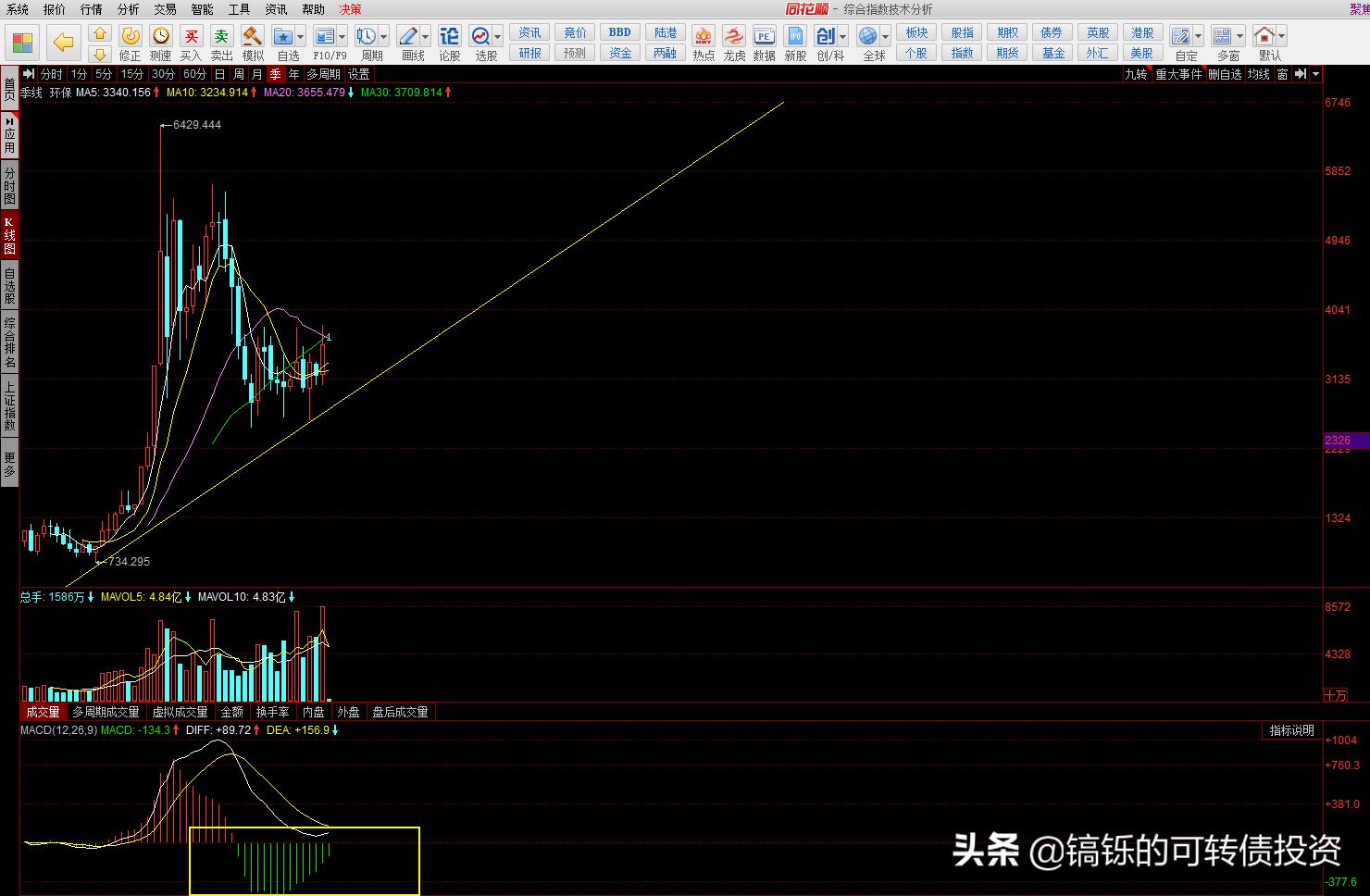Open the 综合排名 side tab
Image resolution: width=1370 pixels, height=896 pixels.
click(9, 342)
